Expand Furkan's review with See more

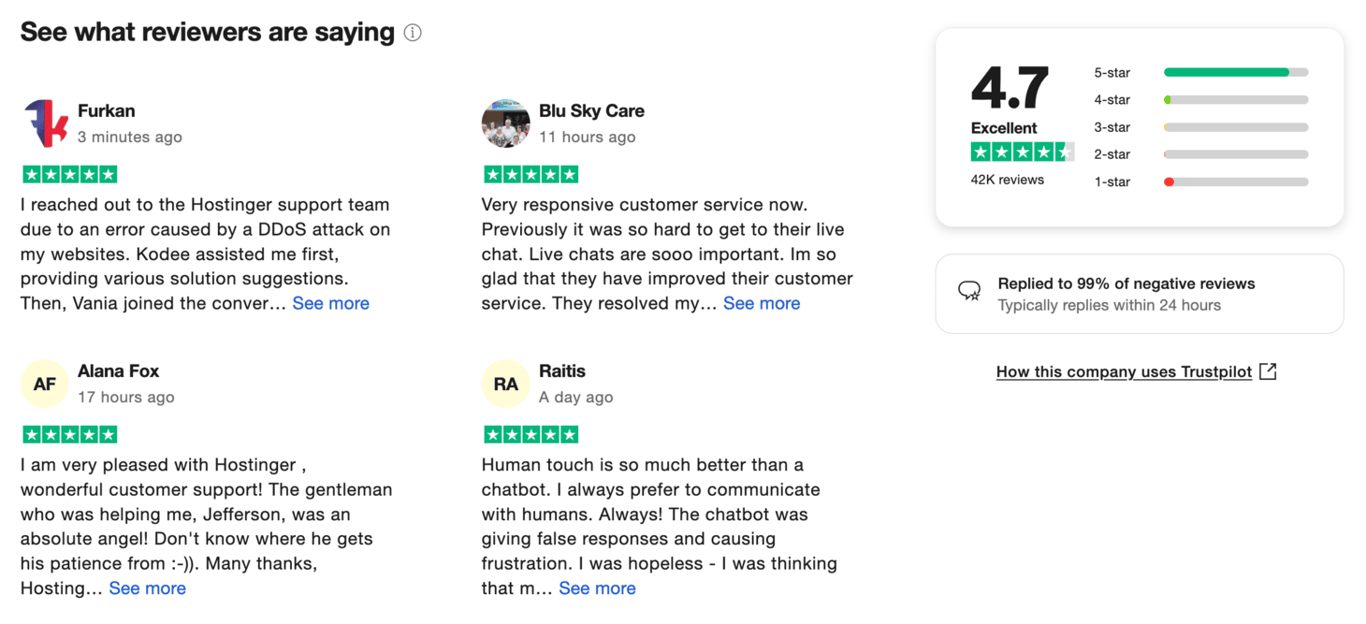(x=331, y=303)
